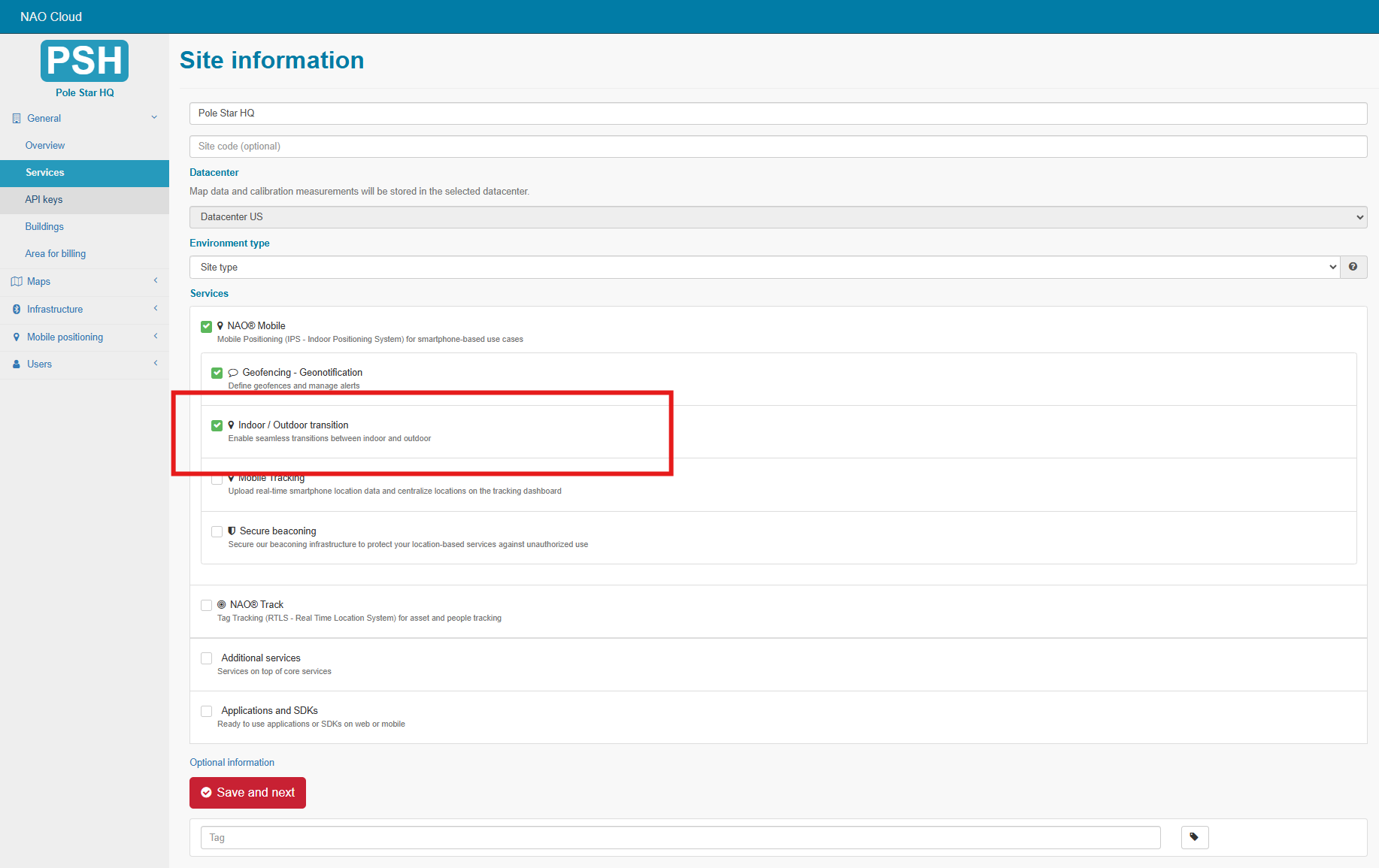Disable the NAO Mobile service checkbox
Image resolution: width=1379 pixels, height=868 pixels.
click(206, 326)
